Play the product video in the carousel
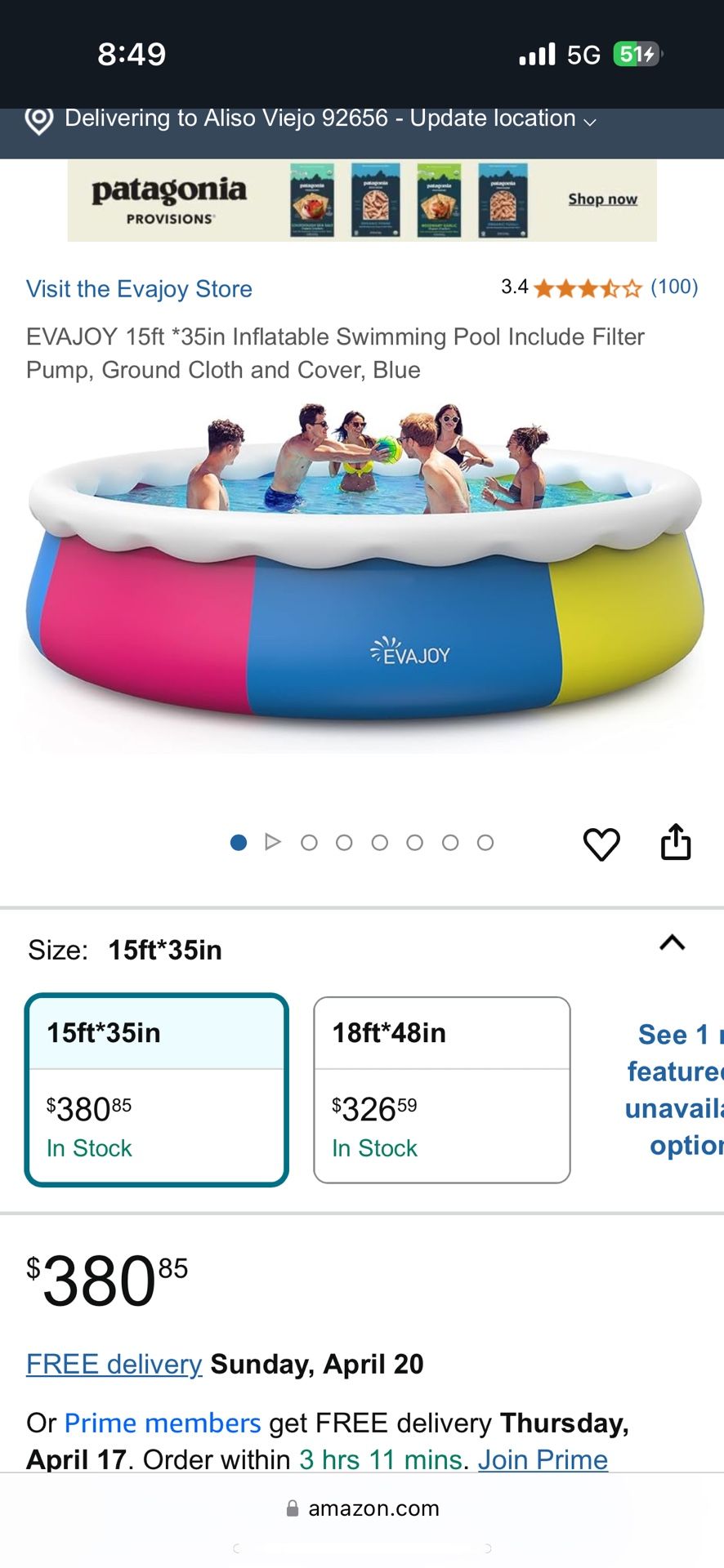The image size is (724, 1568). (273, 841)
